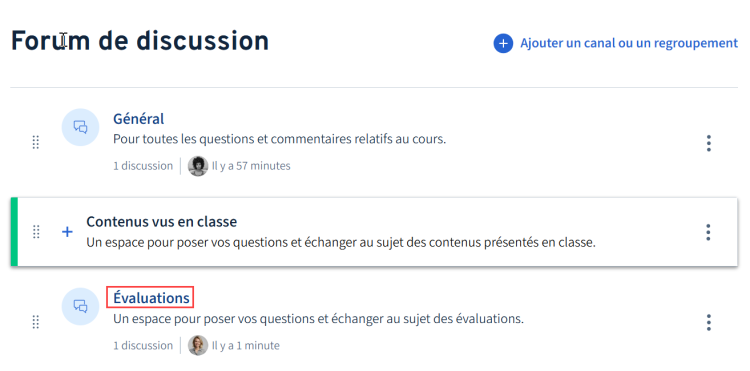Screen dimensions: 750x371
Task: Click the avatar next to 57 minutes
Action: coord(198,166)
